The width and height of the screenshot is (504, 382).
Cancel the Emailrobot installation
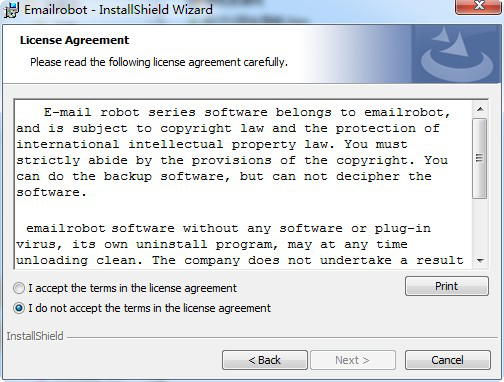click(448, 360)
